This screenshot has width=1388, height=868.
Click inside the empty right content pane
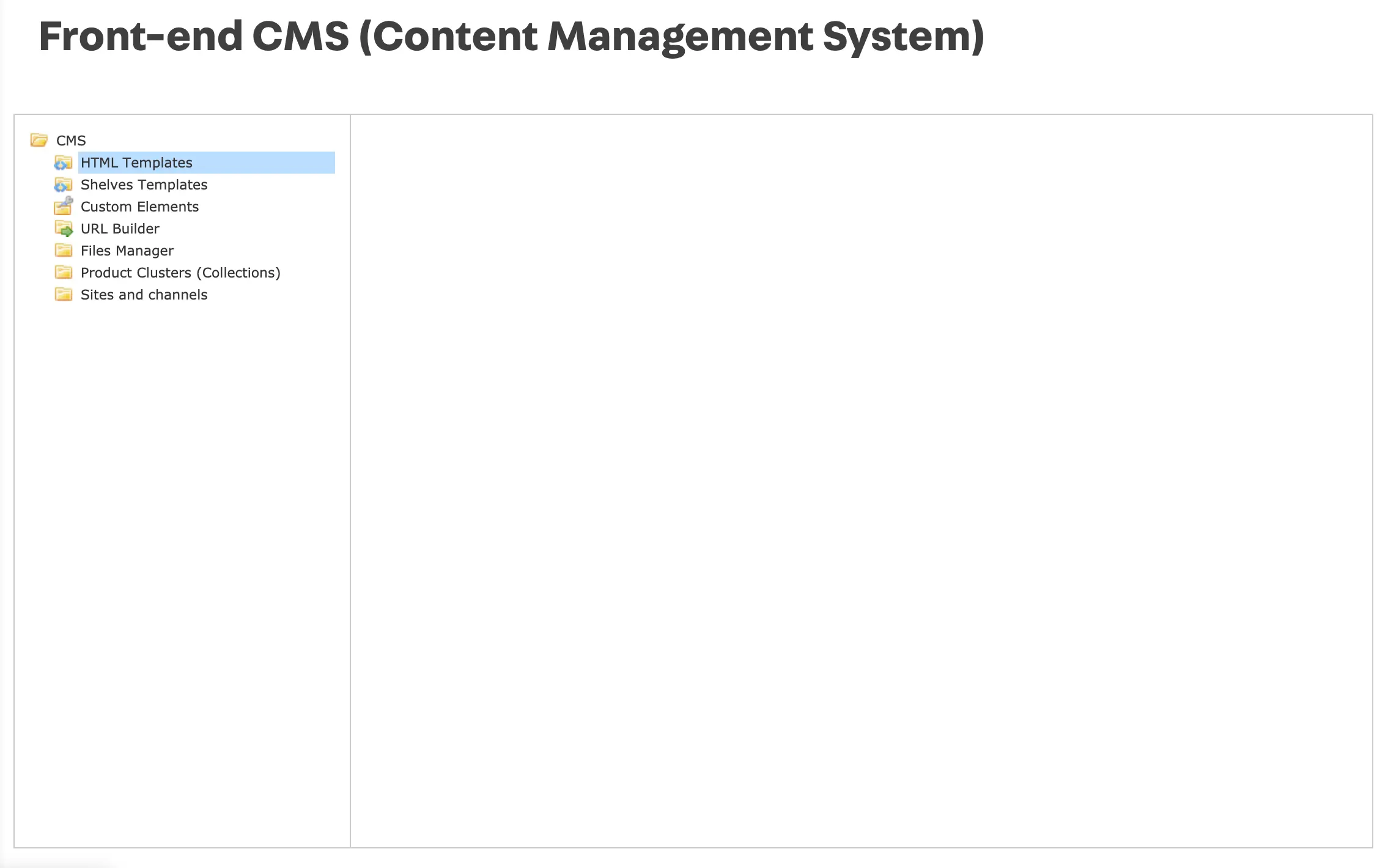coord(861,480)
